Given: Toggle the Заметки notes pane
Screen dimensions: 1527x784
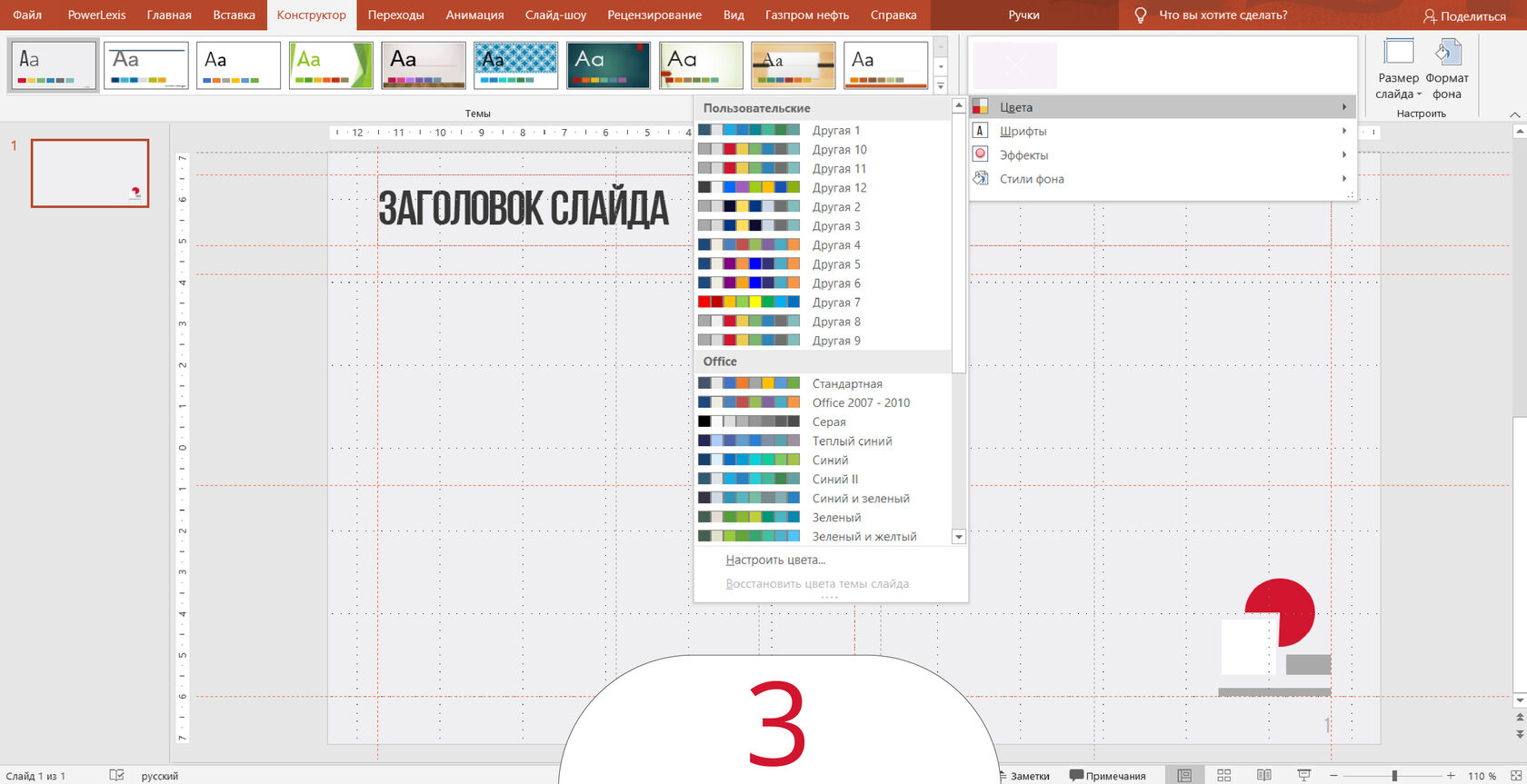Looking at the screenshot, I should [x=1023, y=776].
